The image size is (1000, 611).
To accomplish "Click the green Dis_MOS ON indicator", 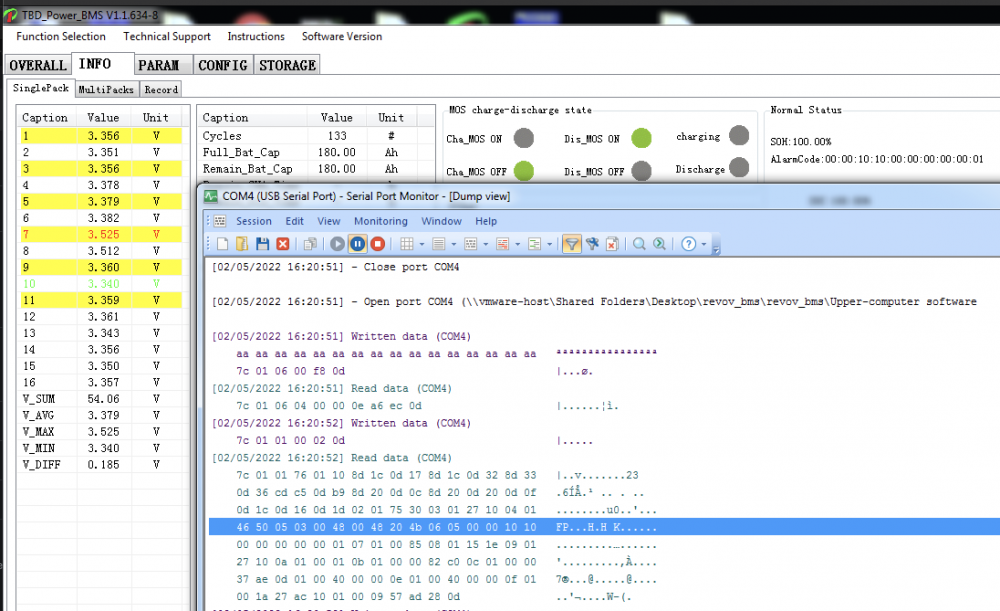I will coord(642,138).
